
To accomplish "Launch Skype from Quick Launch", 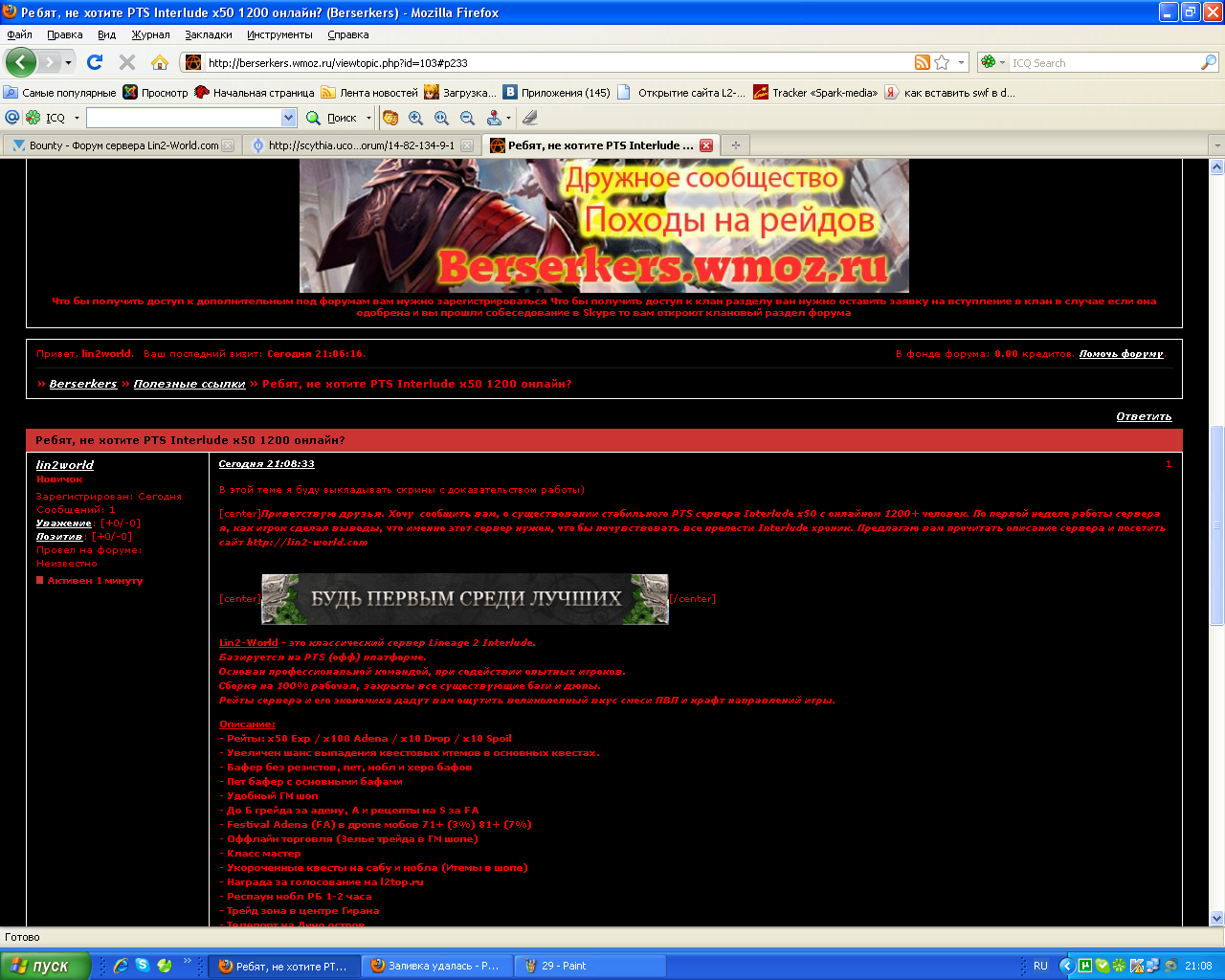I will 143,966.
